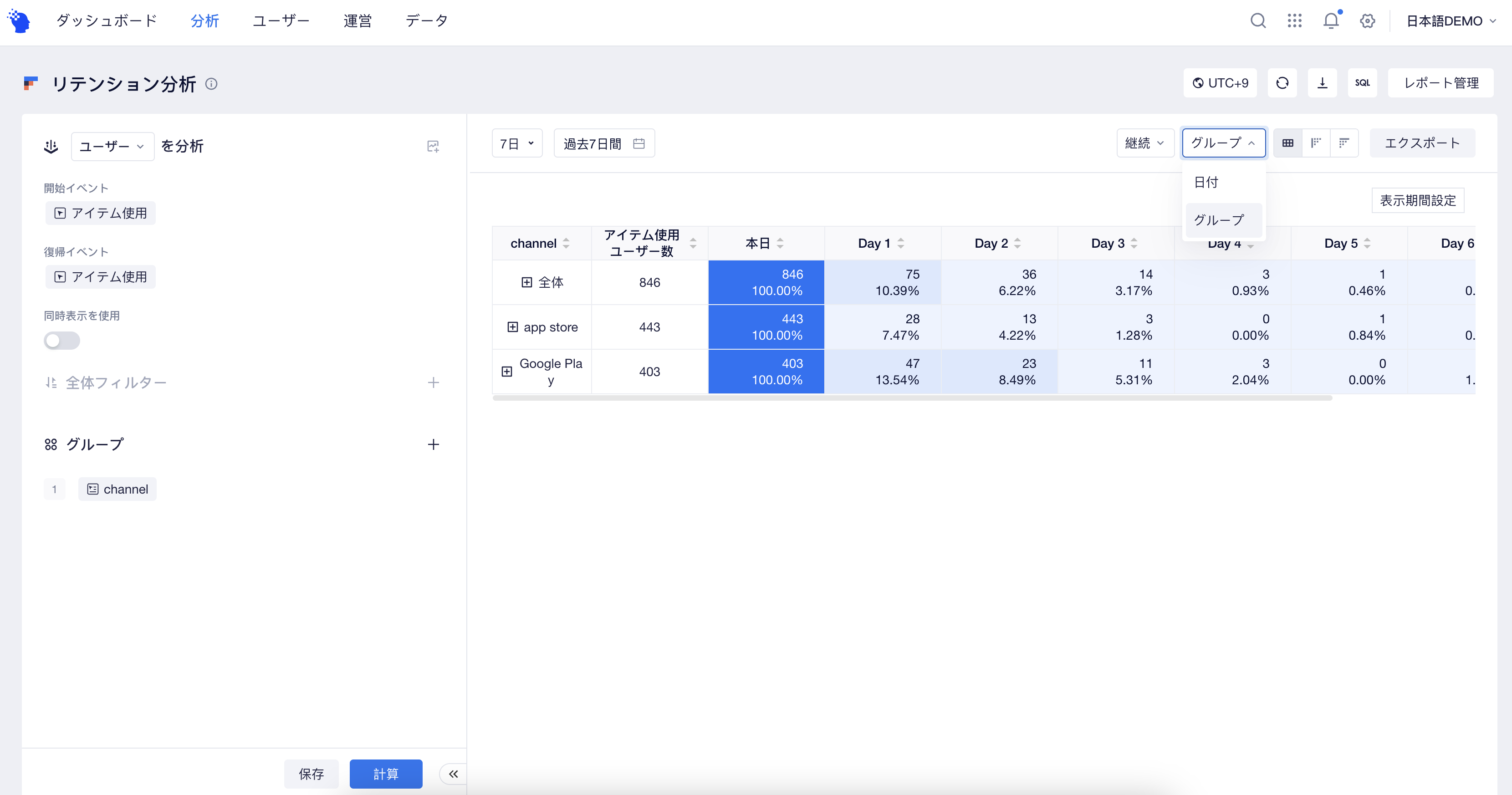Click the Google Play Day 1 cell 13.54%
This screenshot has height=795, width=1512.
(x=883, y=372)
